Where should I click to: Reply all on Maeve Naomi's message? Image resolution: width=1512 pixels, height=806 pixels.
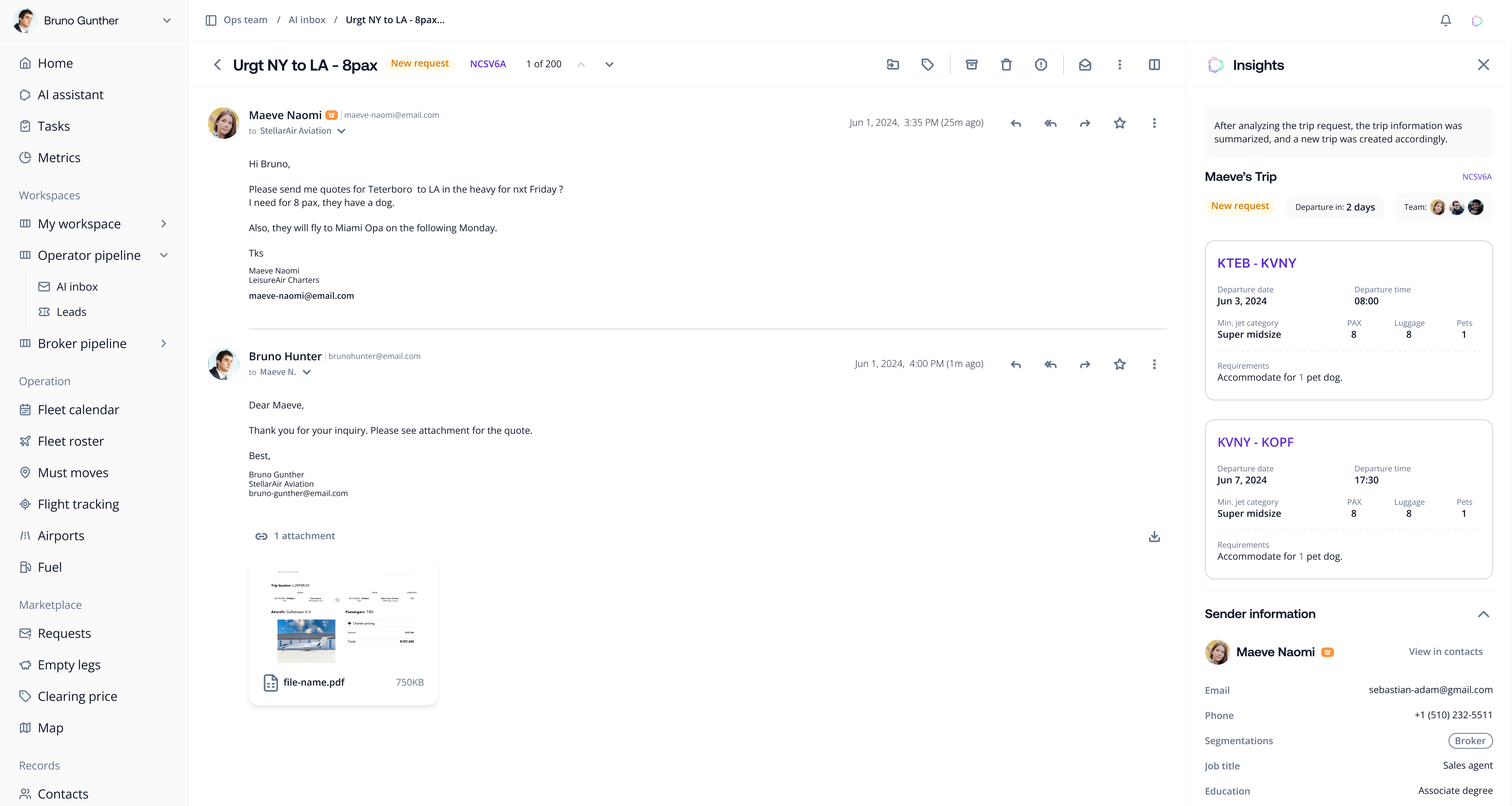point(1050,123)
